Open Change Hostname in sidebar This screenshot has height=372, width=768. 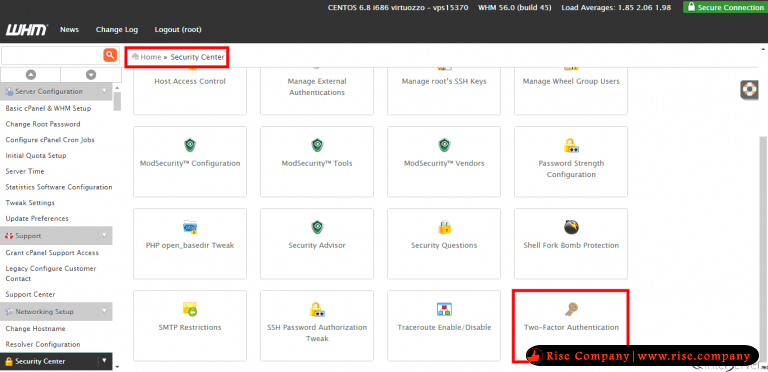pos(35,329)
